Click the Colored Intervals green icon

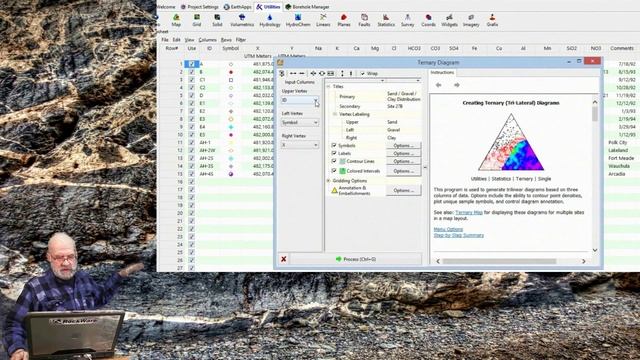click(x=342, y=171)
